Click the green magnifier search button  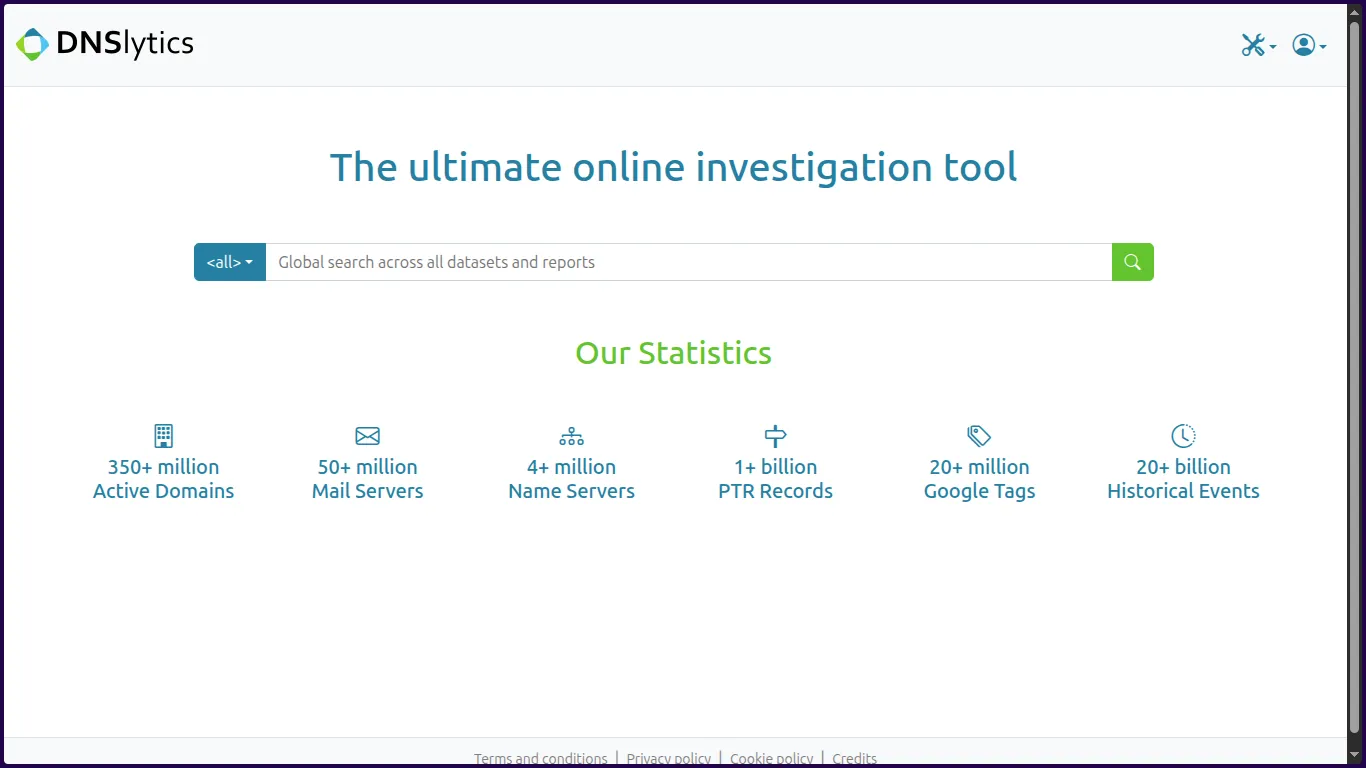(1132, 262)
